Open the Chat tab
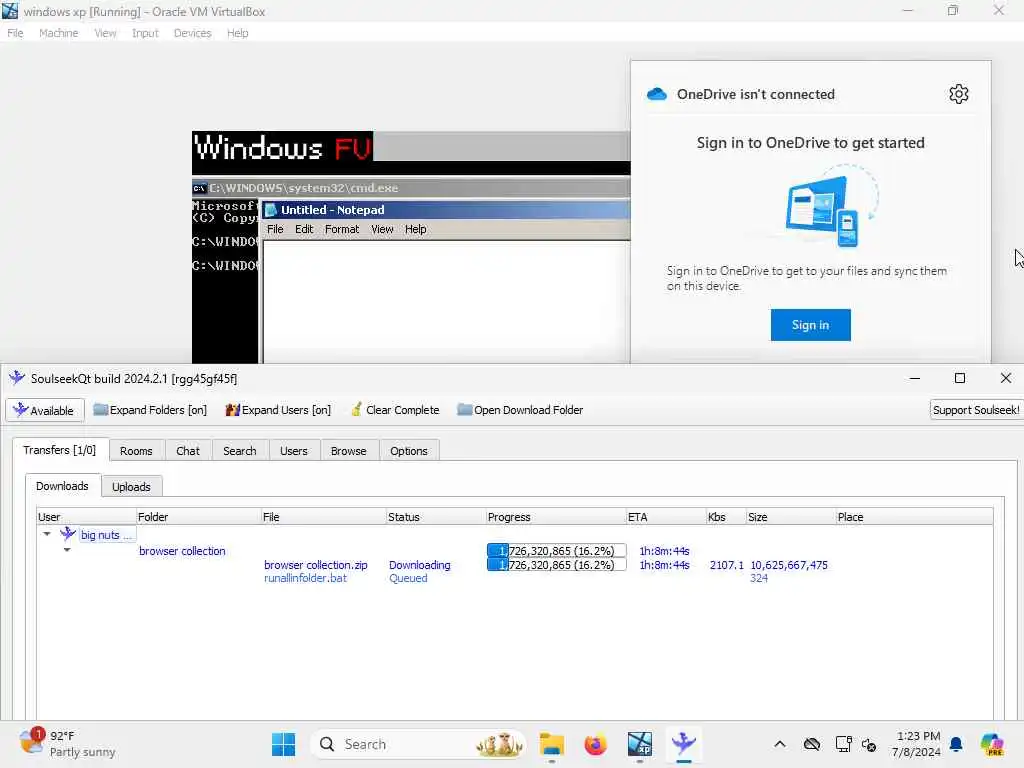Viewport: 1024px width, 768px height. (187, 451)
